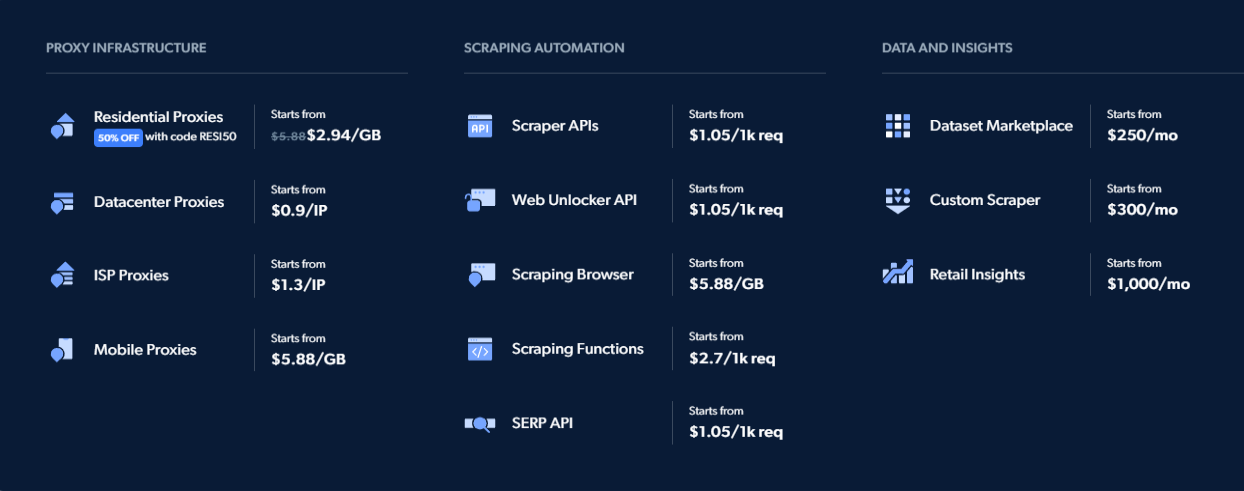Click the Scraping Functions code icon

pos(480,349)
